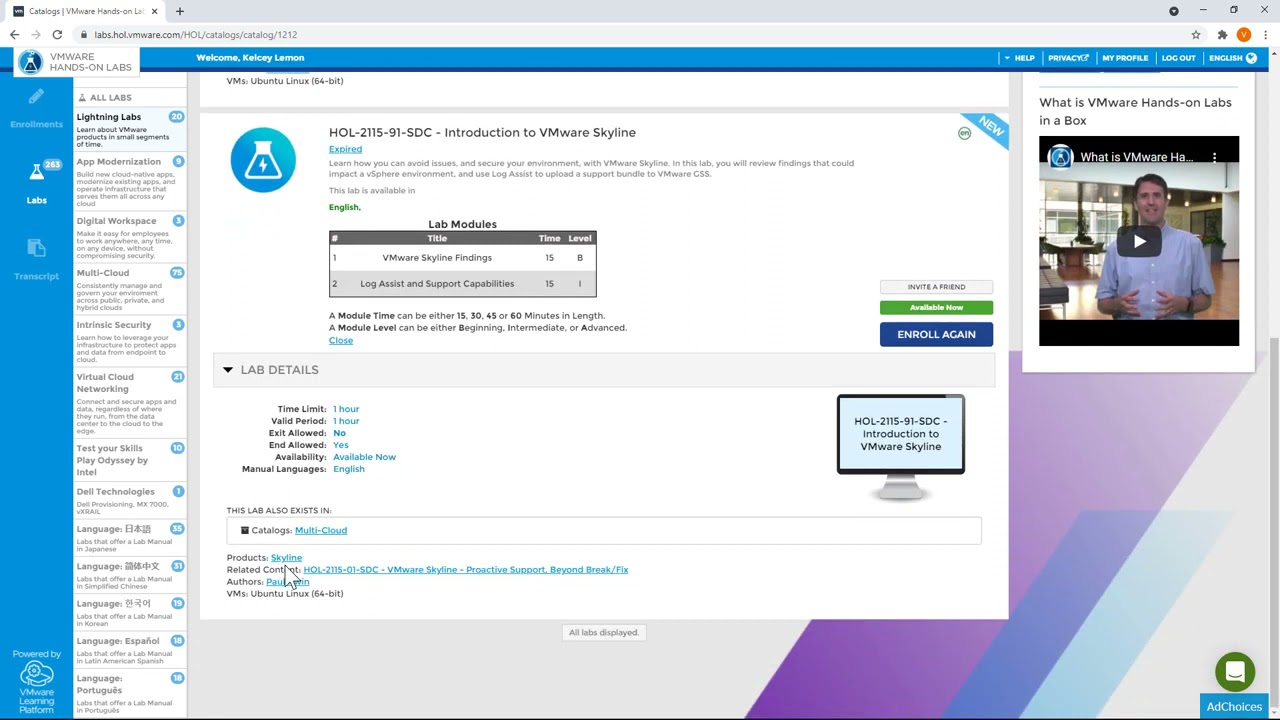Click the Expired link
This screenshot has width=1280, height=720.
point(345,149)
